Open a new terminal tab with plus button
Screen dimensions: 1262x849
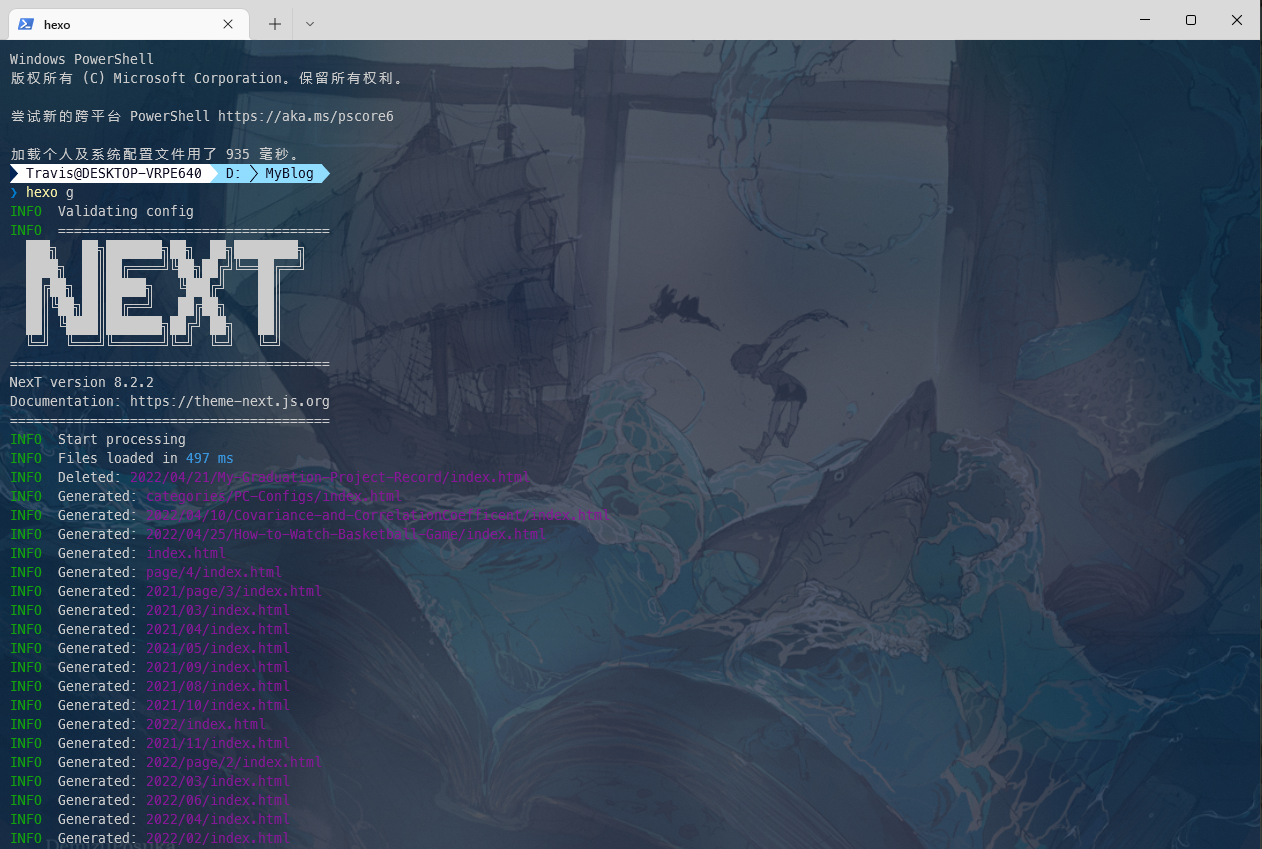click(274, 23)
